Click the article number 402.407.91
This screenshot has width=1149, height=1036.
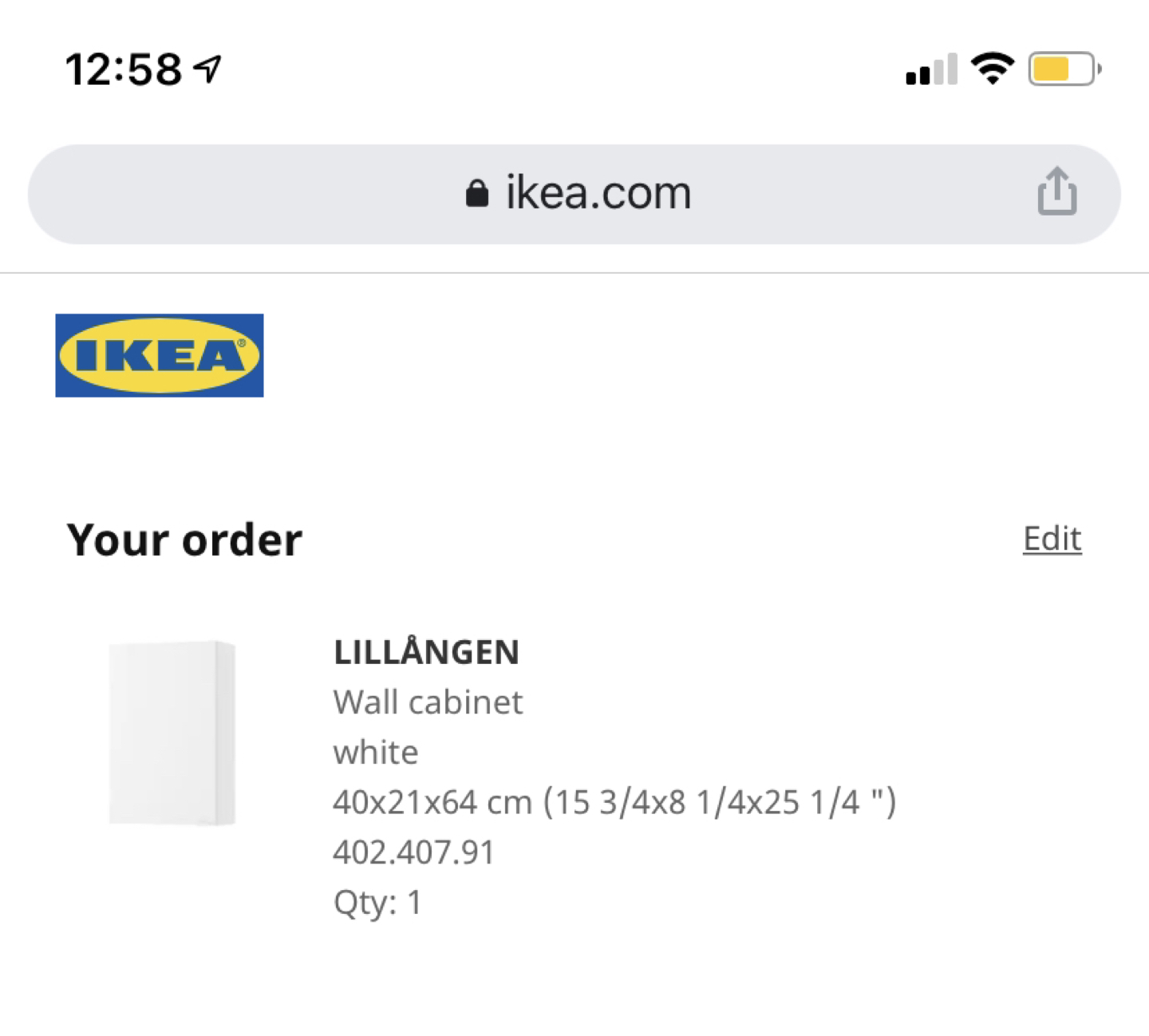pos(413,852)
